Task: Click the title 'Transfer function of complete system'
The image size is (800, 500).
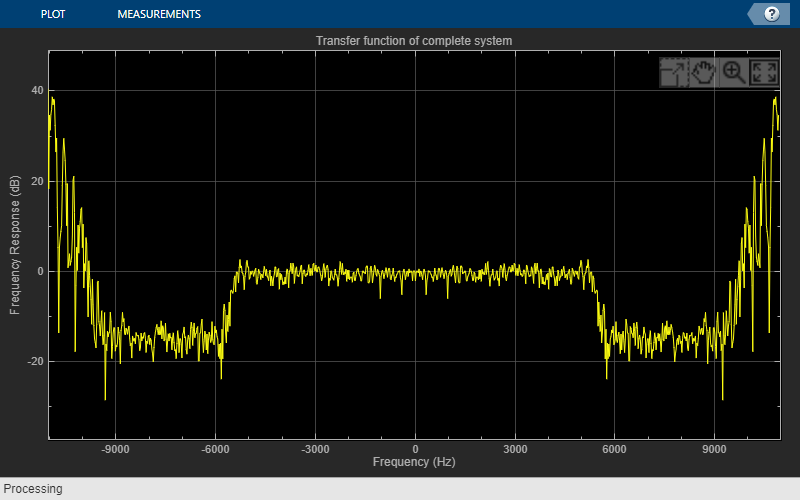Action: (414, 41)
